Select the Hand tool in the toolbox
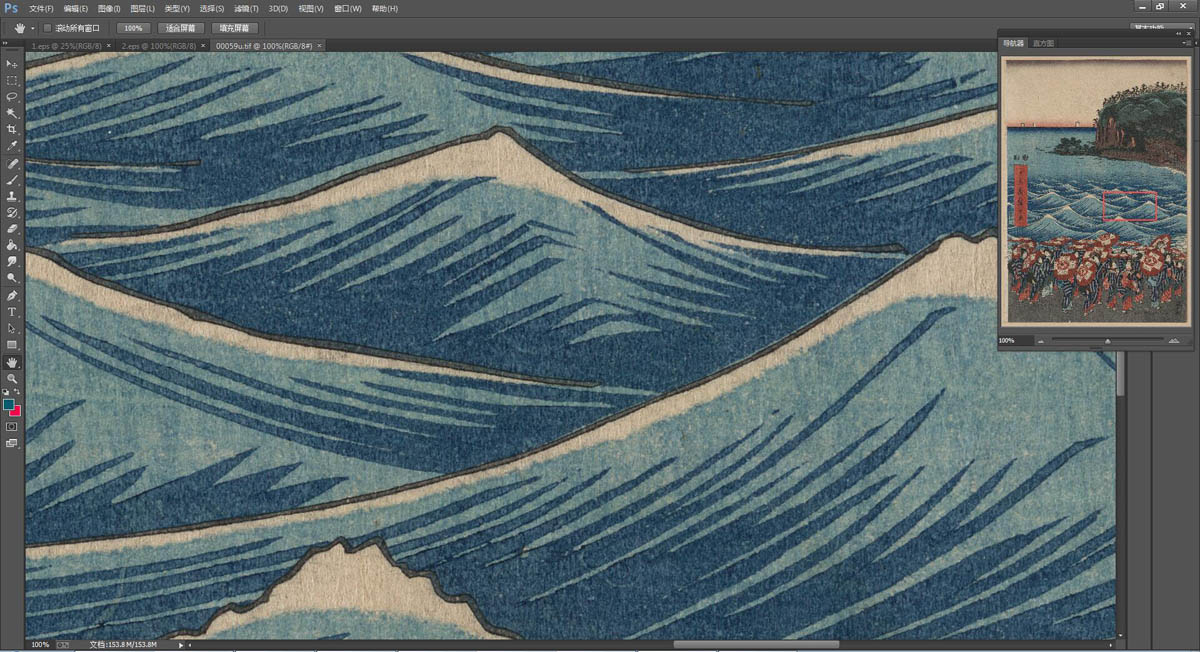Viewport: 1200px width, 652px height. click(x=12, y=362)
